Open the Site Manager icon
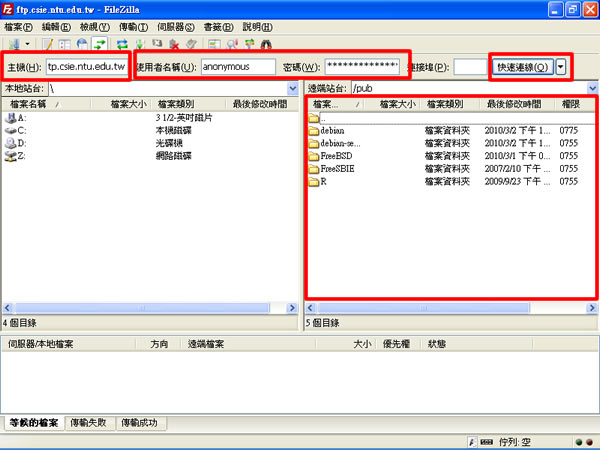This screenshot has height=450, width=600. tap(14, 44)
